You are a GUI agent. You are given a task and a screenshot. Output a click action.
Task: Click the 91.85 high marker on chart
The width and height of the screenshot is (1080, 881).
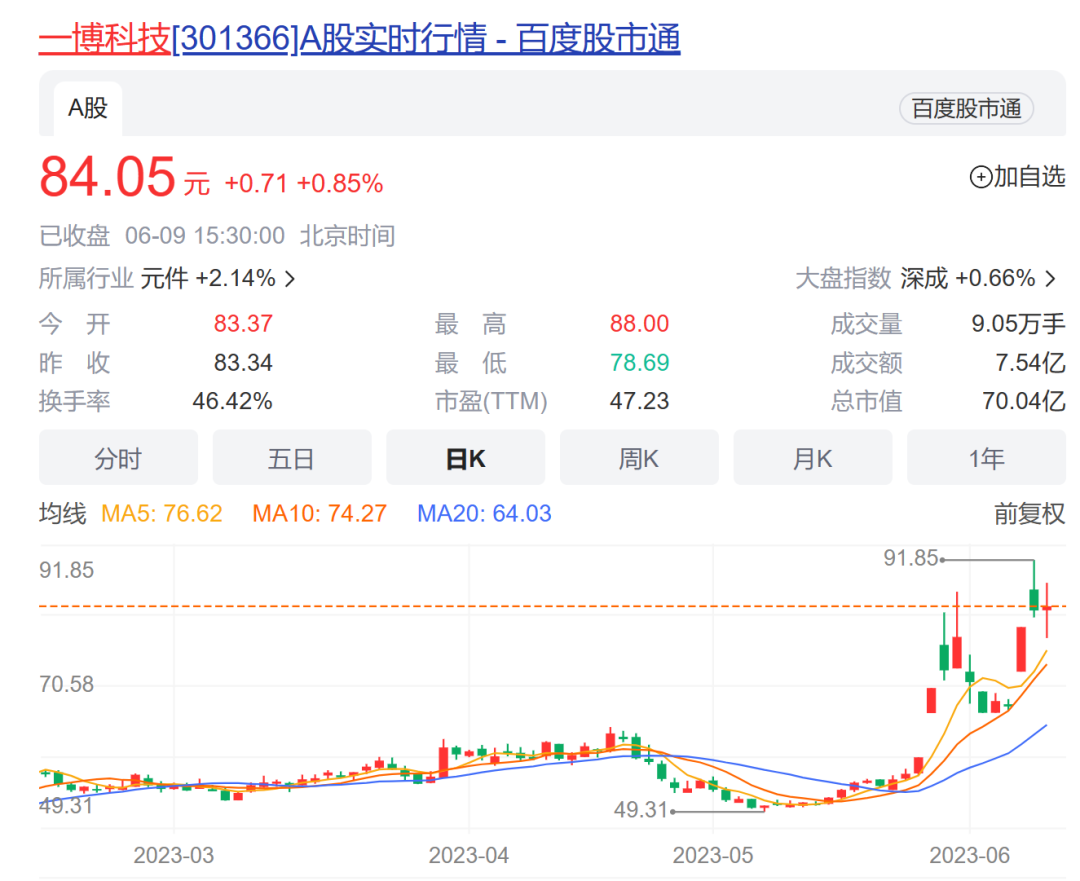911,559
